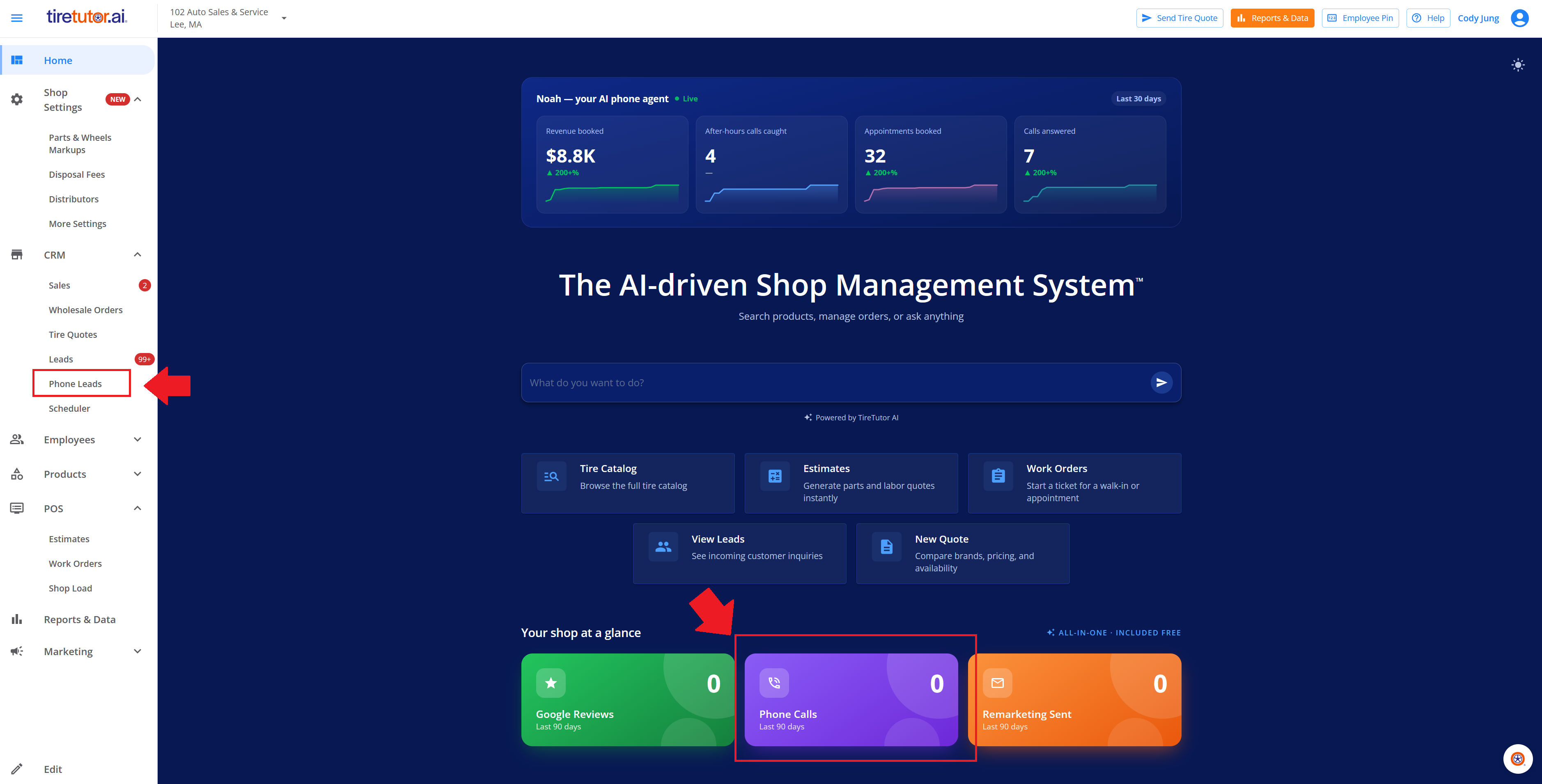Open the Revenue booked stat card
The height and width of the screenshot is (784, 1542).
[612, 165]
